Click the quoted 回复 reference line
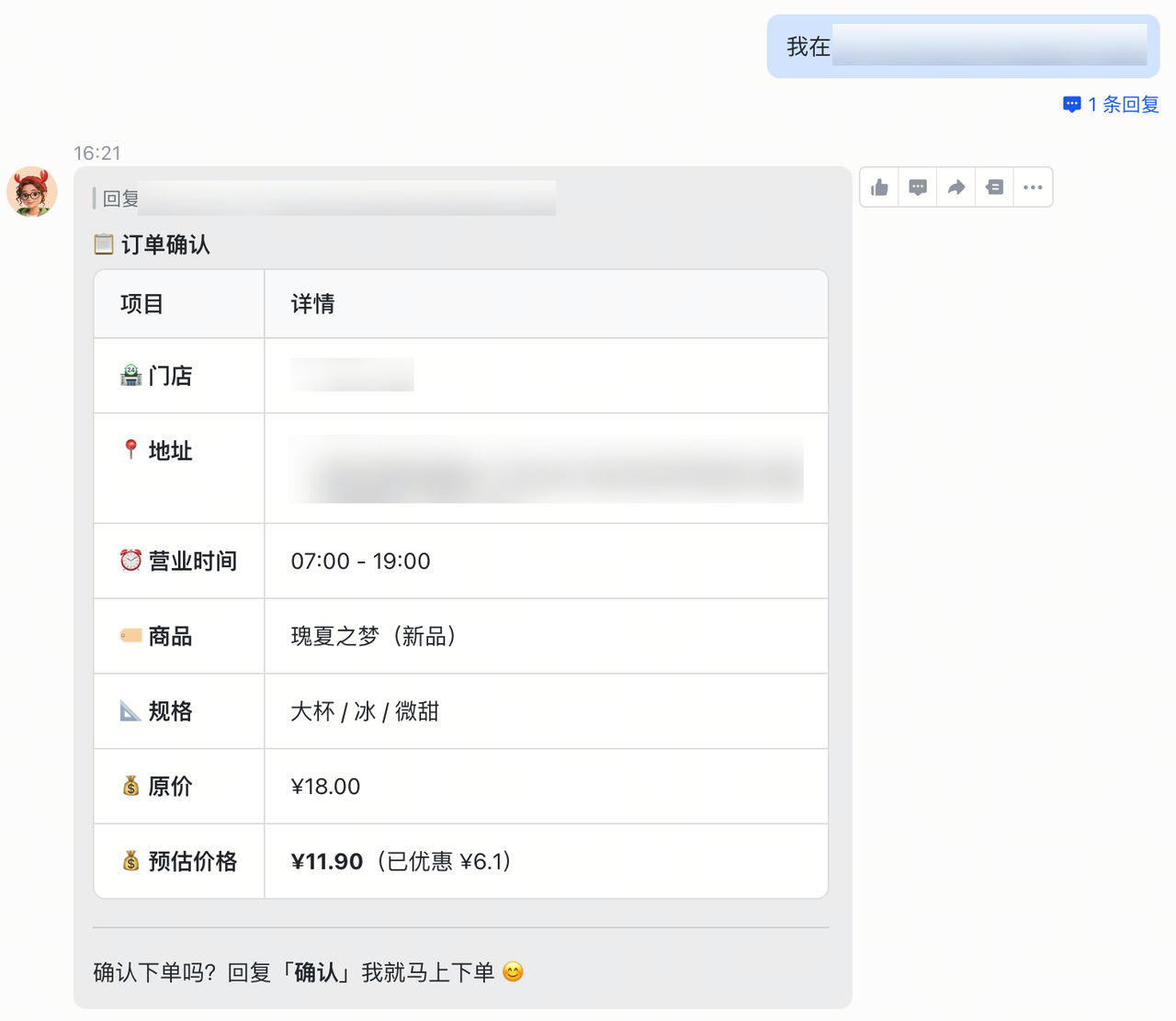This screenshot has height=1021, width=1176. pos(324,199)
